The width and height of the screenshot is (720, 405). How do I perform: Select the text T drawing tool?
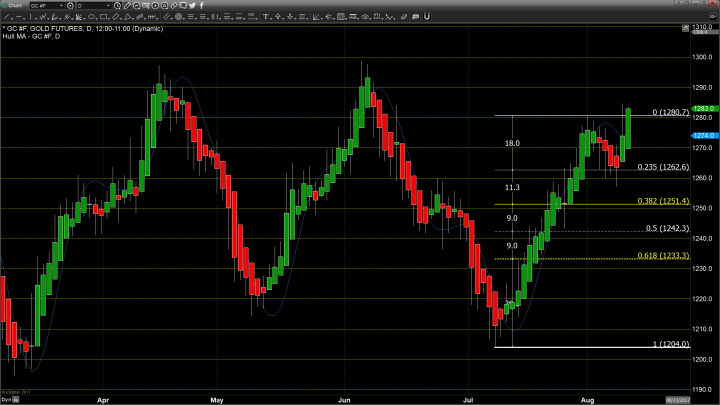265,17
